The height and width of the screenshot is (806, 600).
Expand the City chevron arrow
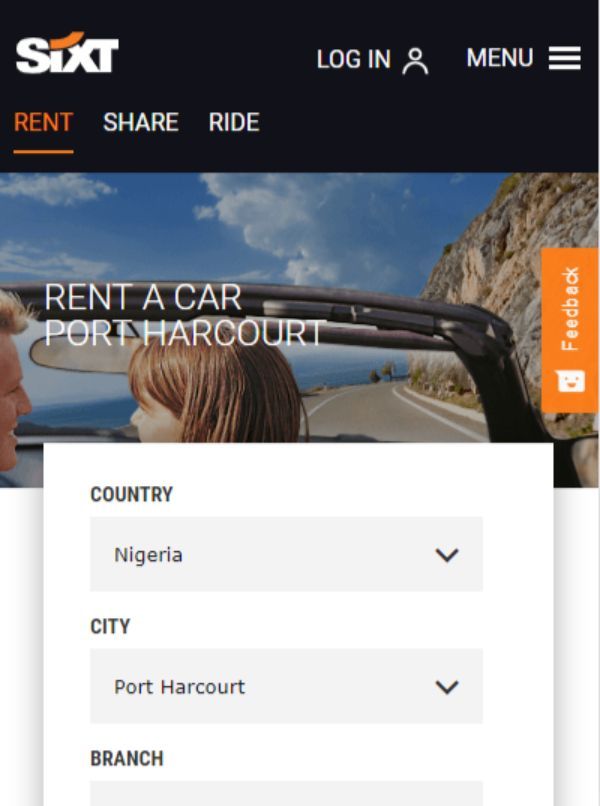pyautogui.click(x=447, y=687)
